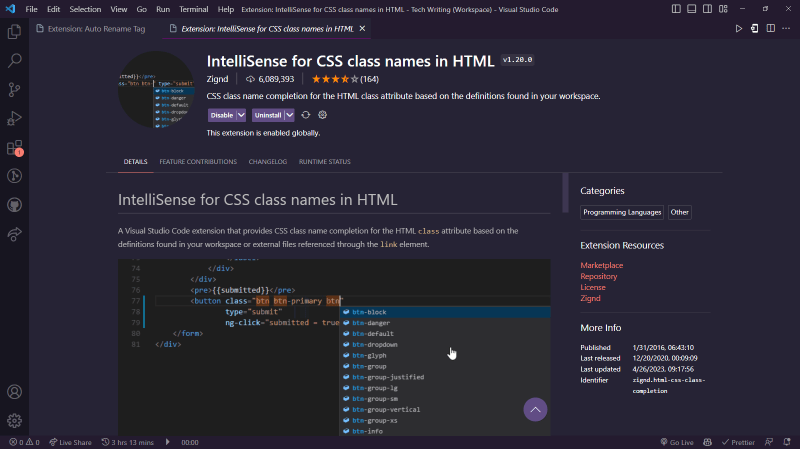The image size is (800, 449).
Task: Toggle the primary sidebar layout icon
Action: 676,9
